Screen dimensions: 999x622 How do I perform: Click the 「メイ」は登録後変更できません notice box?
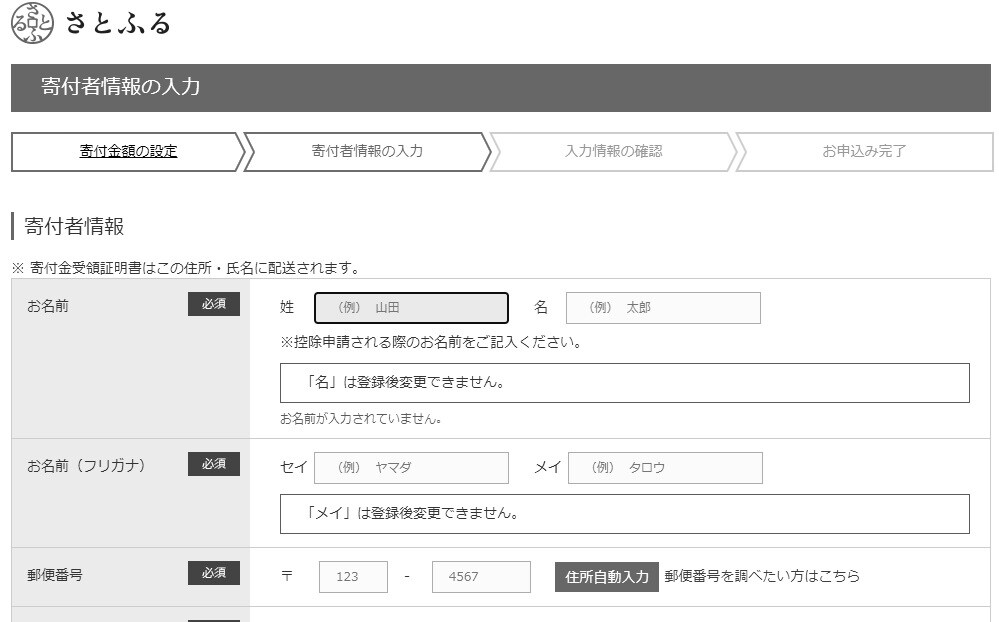pos(624,514)
